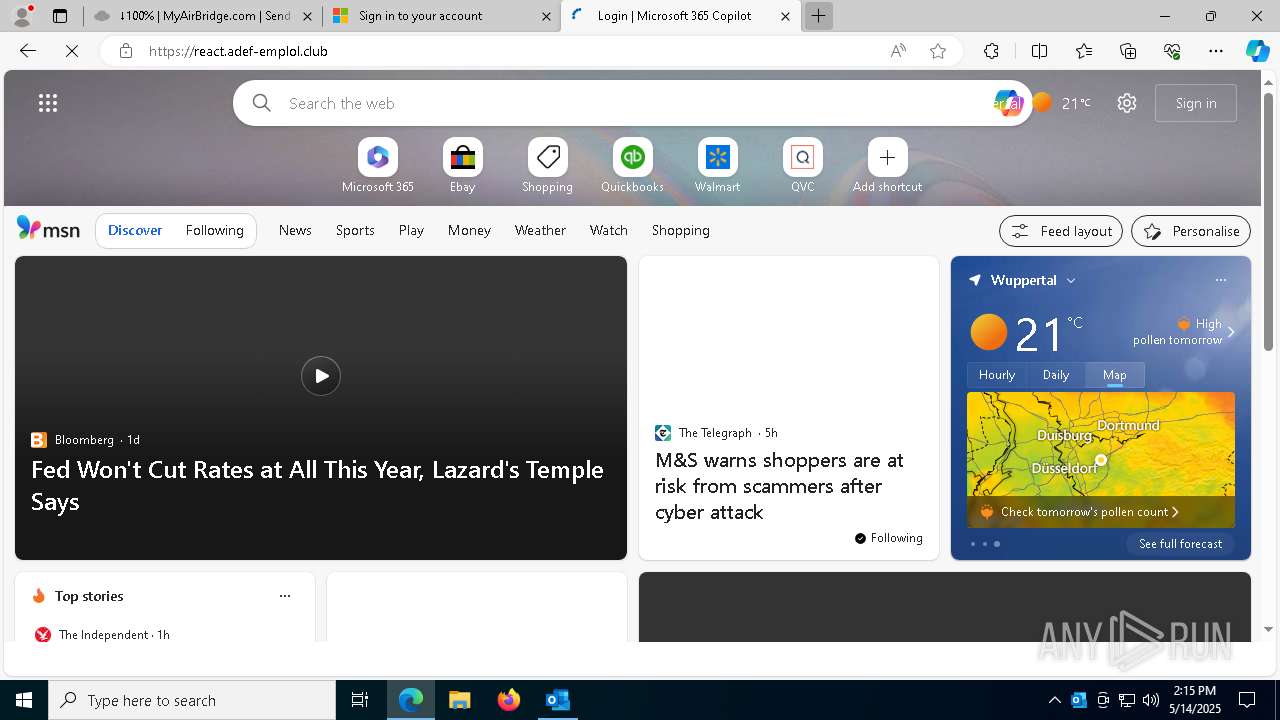The height and width of the screenshot is (720, 1280).
Task: Click the Sign in button
Action: coord(1196,103)
